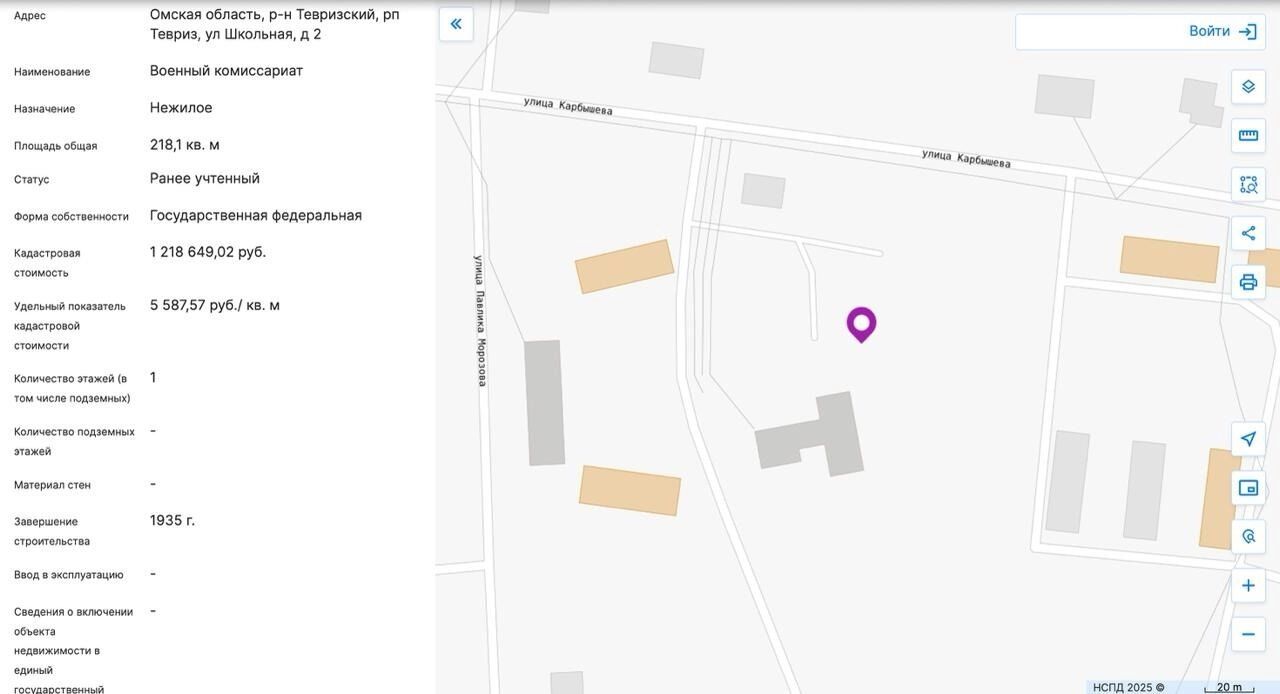Zoom in on the map
Image resolution: width=1280 pixels, height=694 pixels.
[x=1248, y=586]
